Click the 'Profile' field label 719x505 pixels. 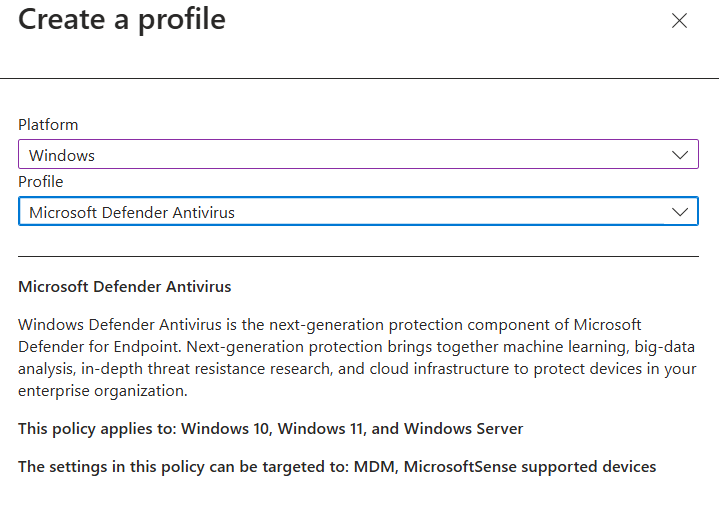pos(41,182)
